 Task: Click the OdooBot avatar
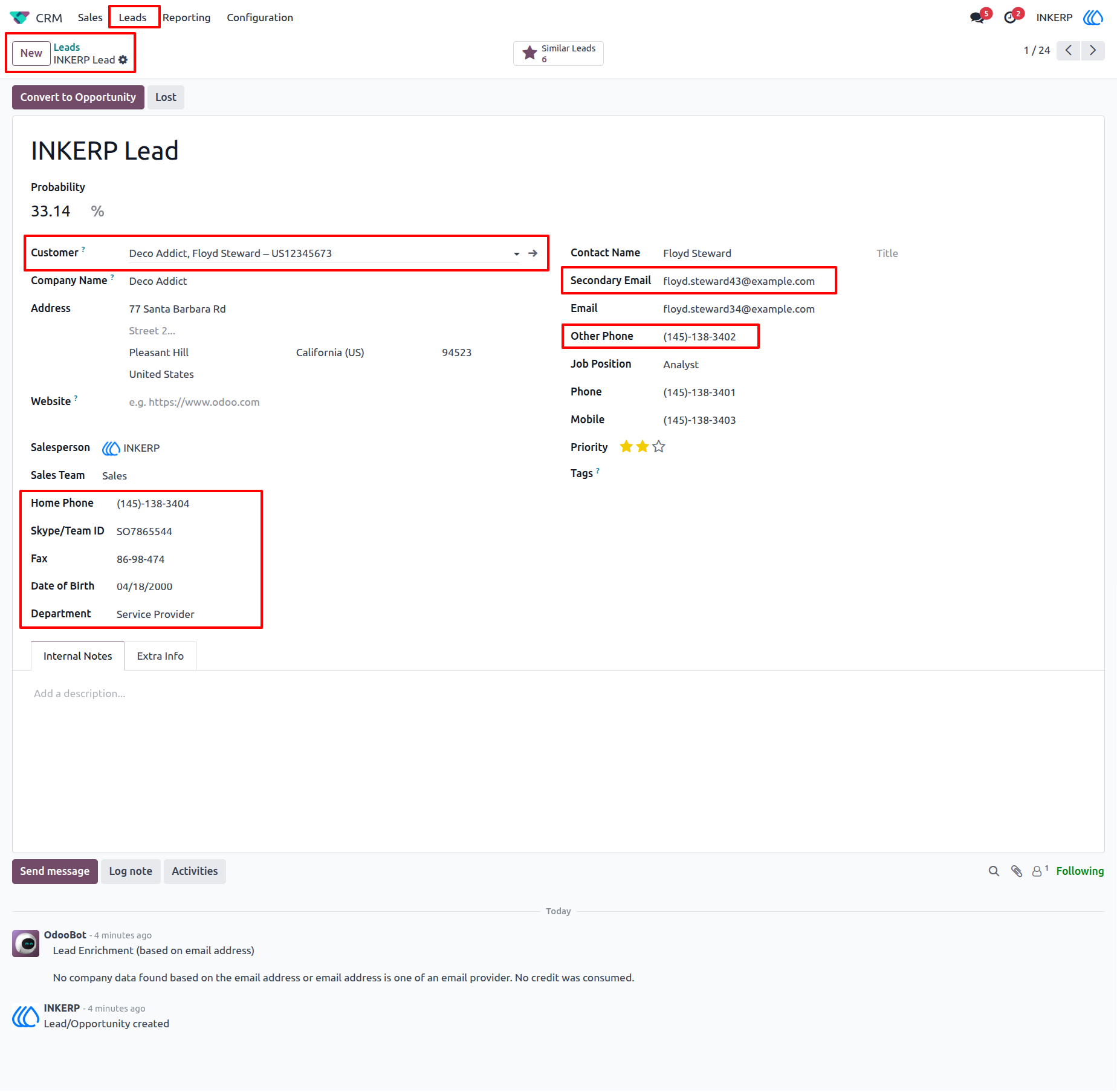click(x=26, y=943)
